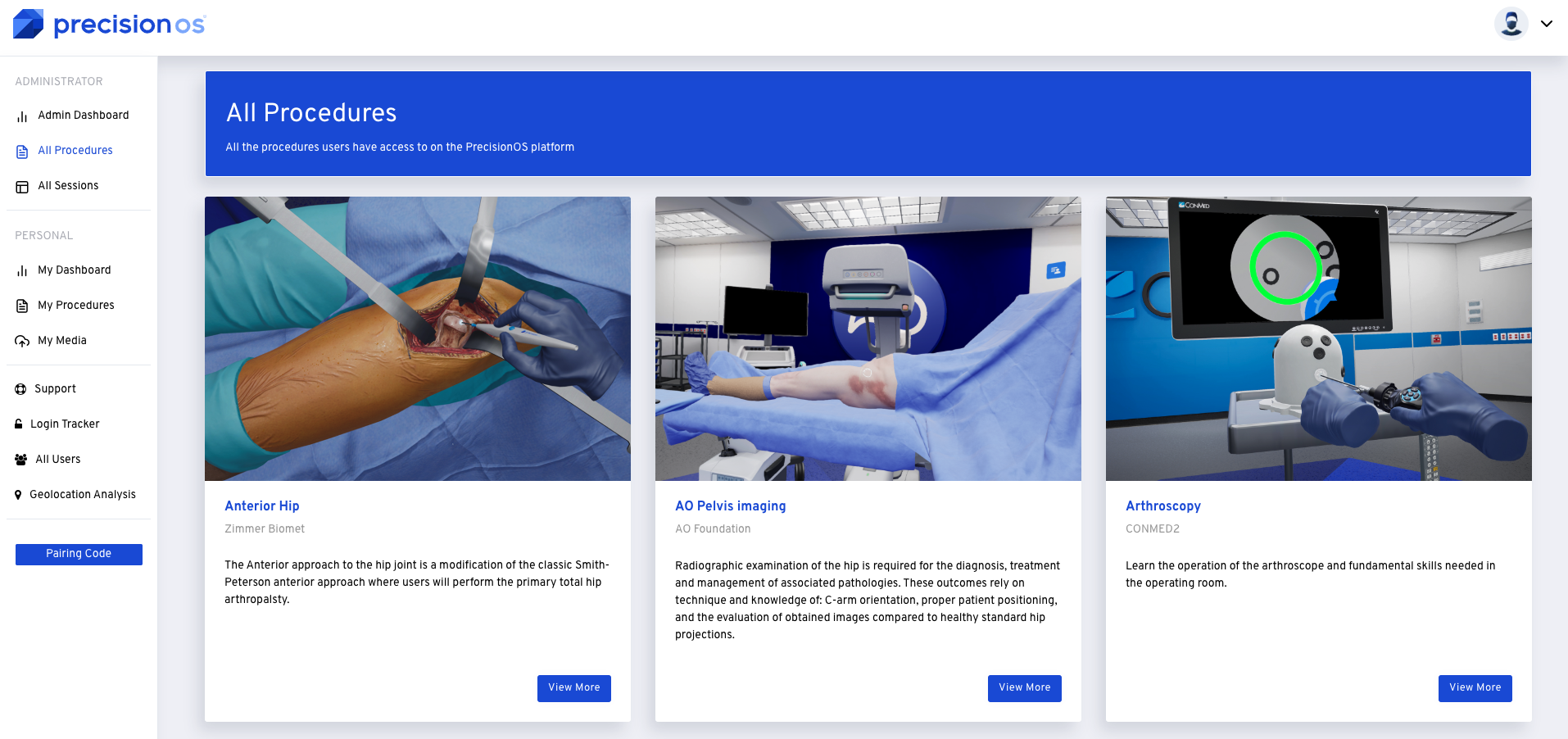1568x739 pixels.
Task: Click the Support lifebuoy icon
Action: (20, 389)
